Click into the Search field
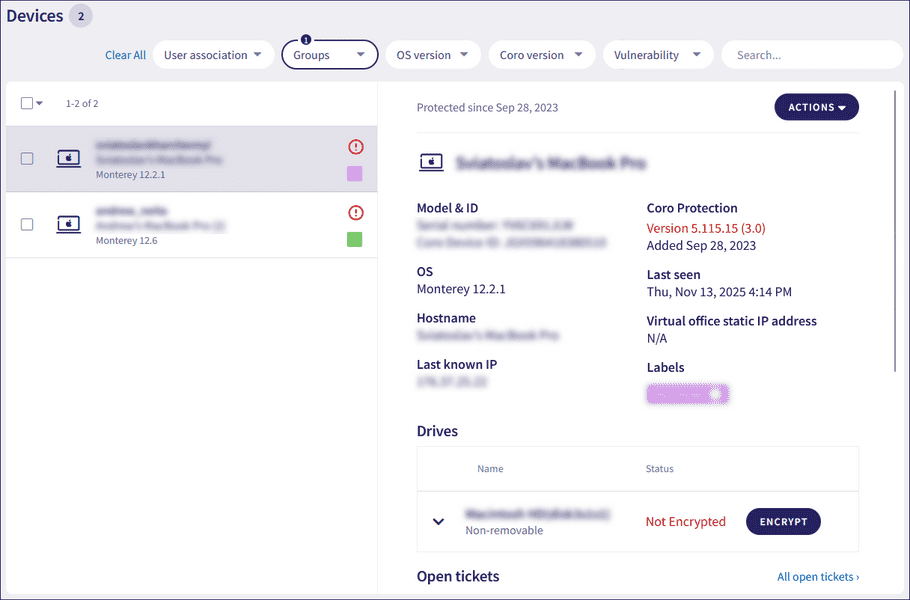910x600 pixels. point(810,55)
